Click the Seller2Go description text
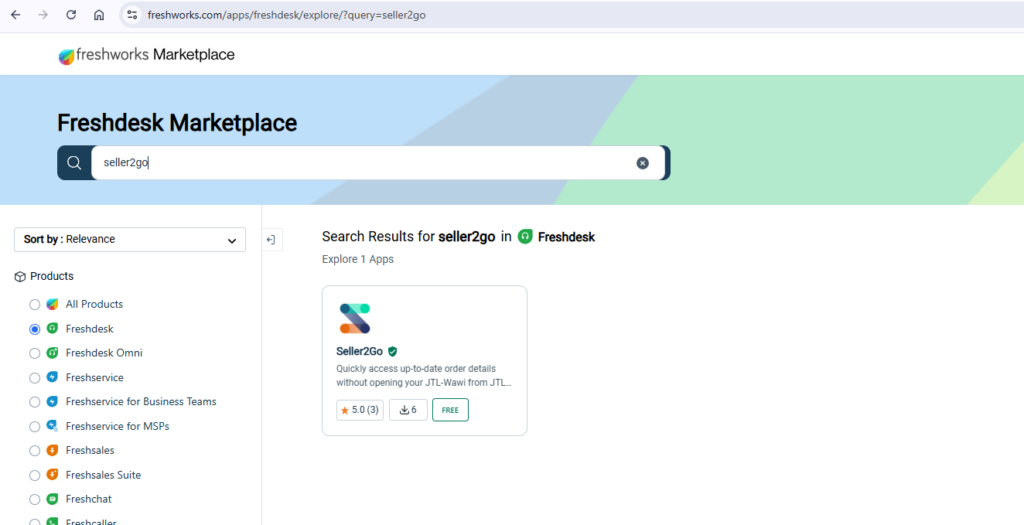The height and width of the screenshot is (525, 1024). (424, 375)
